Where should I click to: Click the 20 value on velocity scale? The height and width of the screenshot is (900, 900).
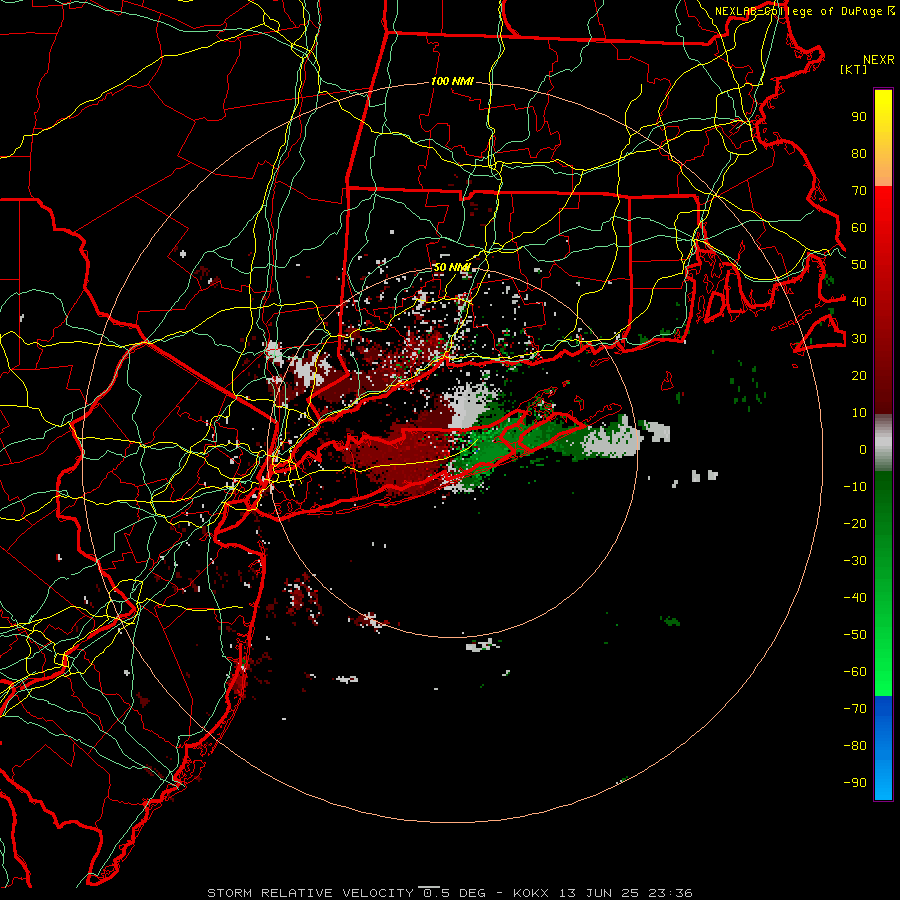pos(859,375)
